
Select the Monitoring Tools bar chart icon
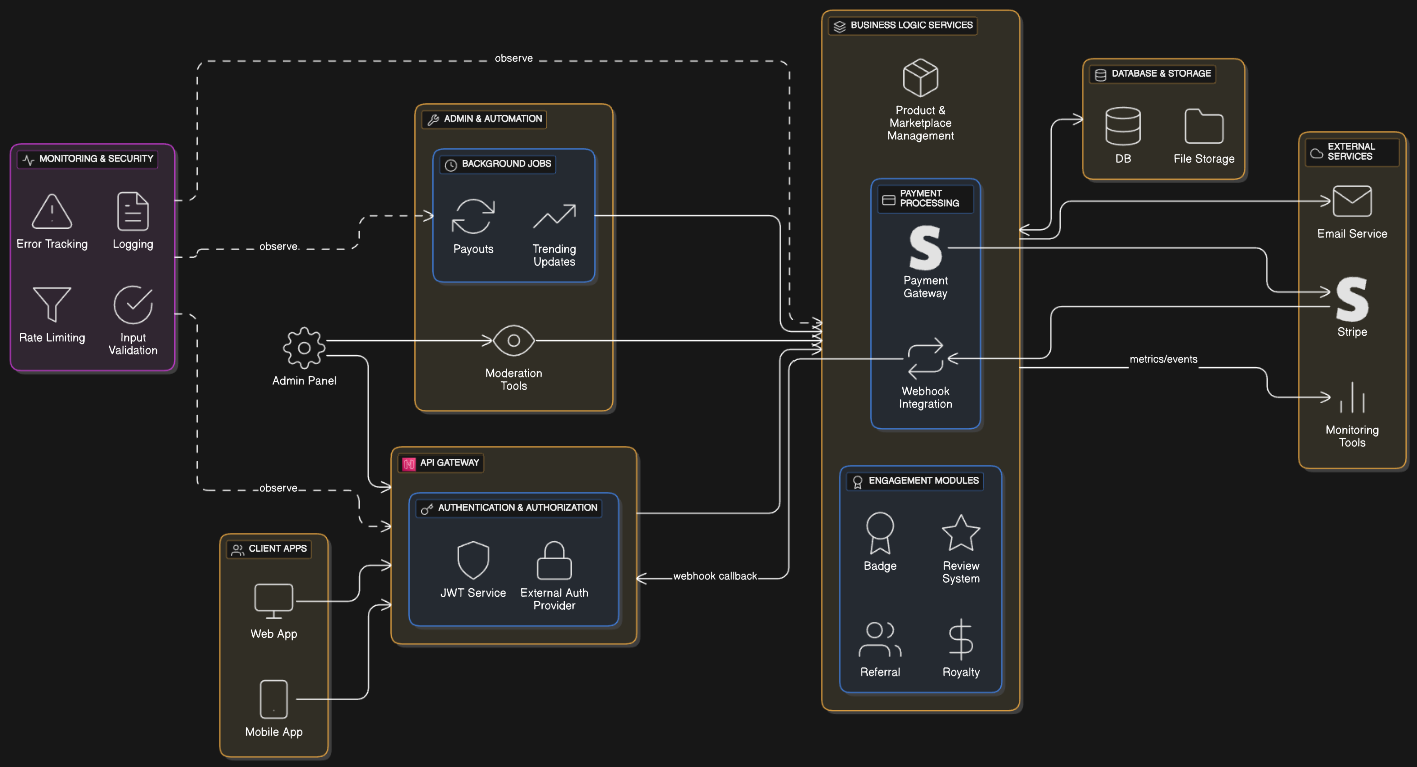point(1352,397)
